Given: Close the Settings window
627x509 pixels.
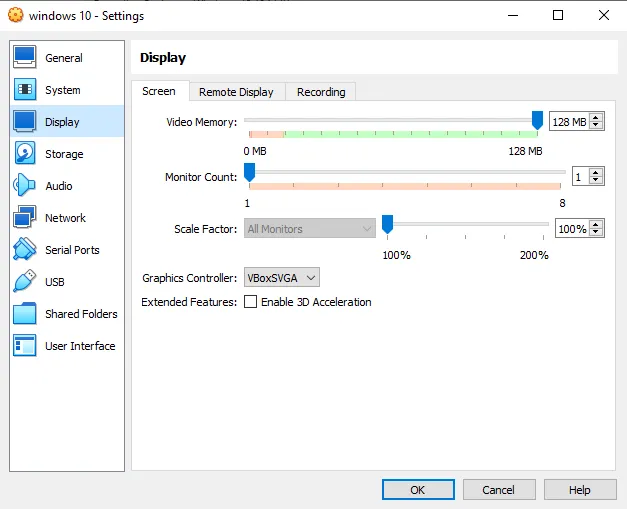Looking at the screenshot, I should 604,15.
